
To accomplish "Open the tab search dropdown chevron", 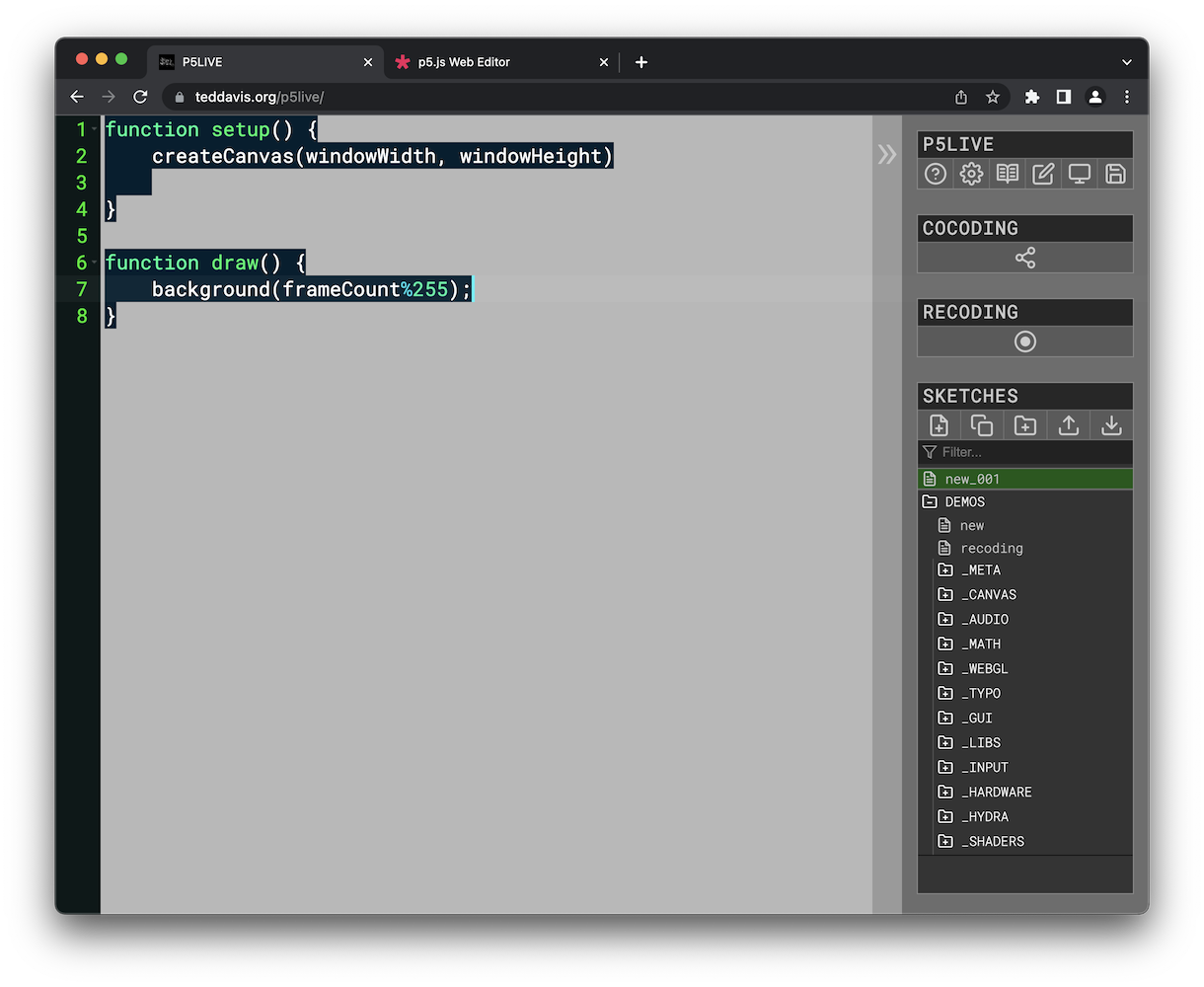I will 1127,62.
